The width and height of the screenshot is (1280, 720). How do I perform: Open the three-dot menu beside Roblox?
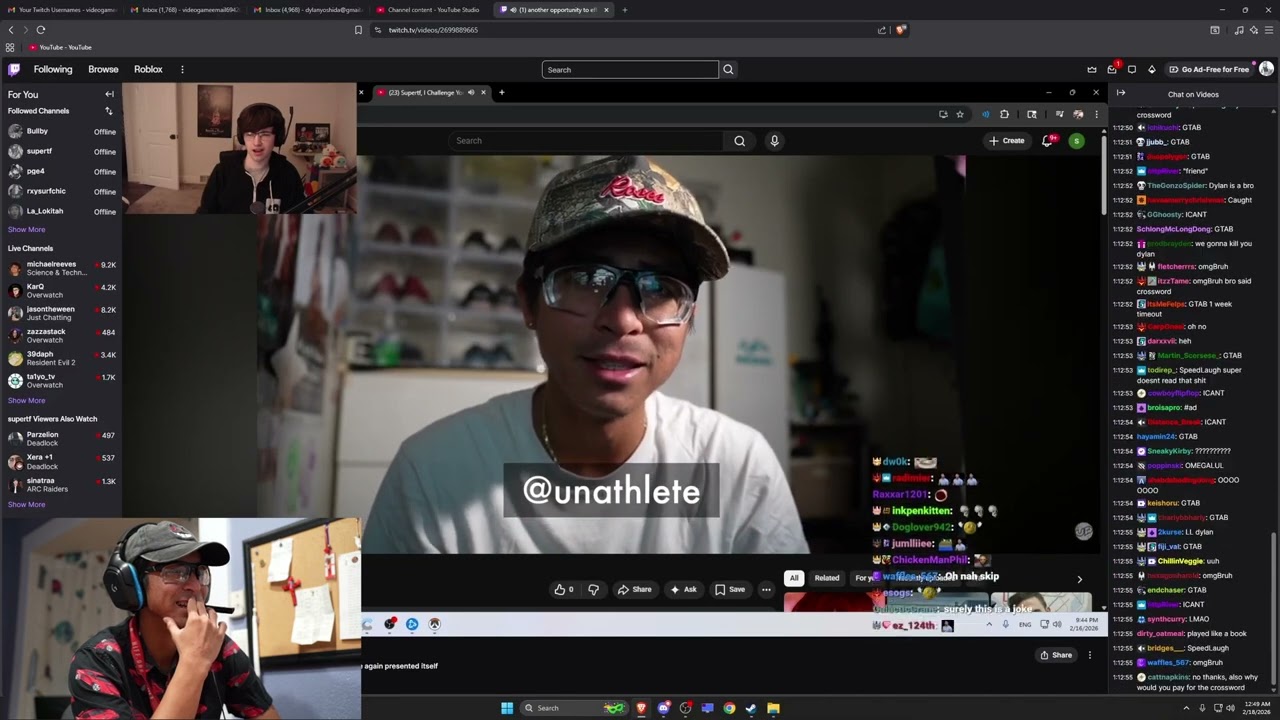pyautogui.click(x=182, y=69)
